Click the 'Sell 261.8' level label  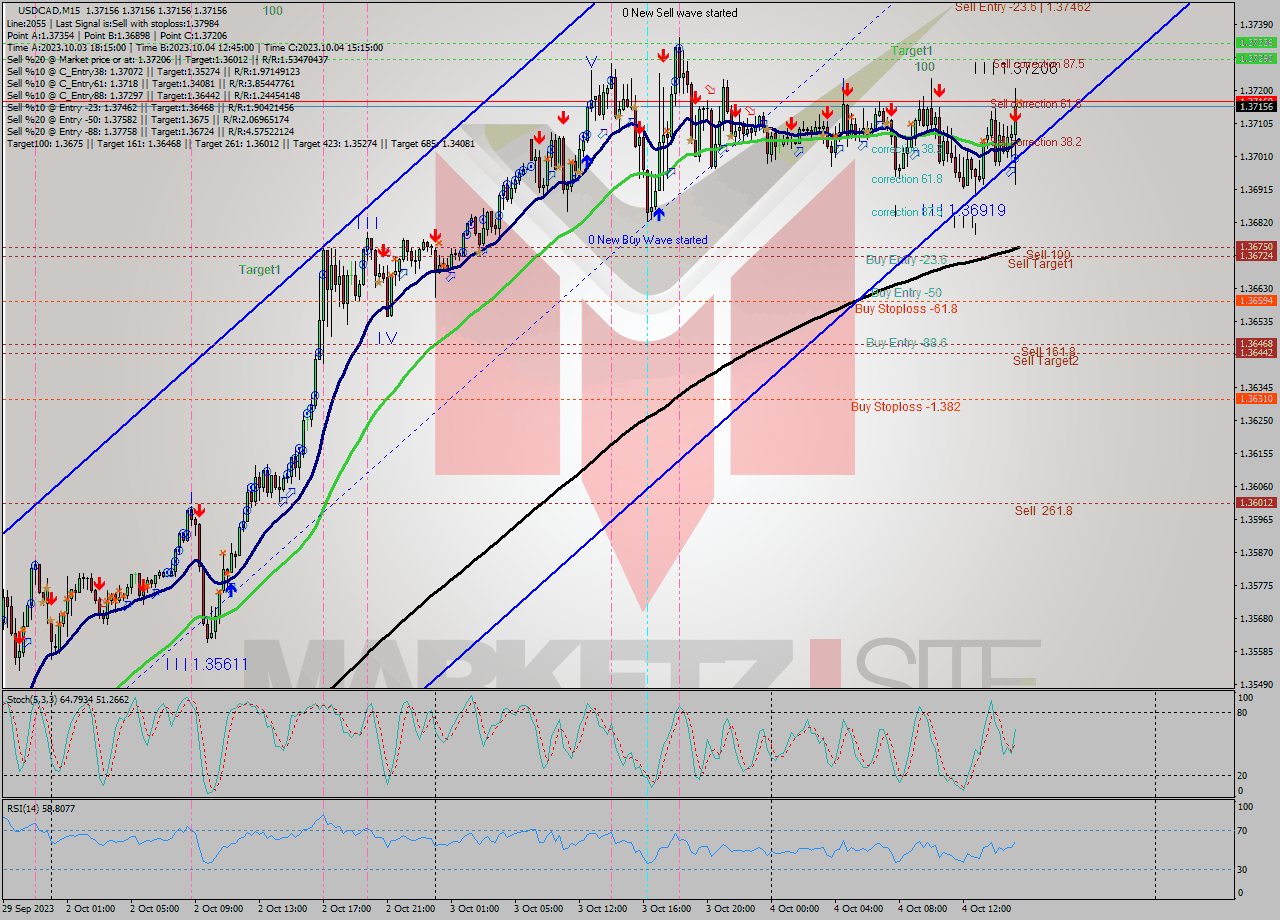pyautogui.click(x=1043, y=511)
